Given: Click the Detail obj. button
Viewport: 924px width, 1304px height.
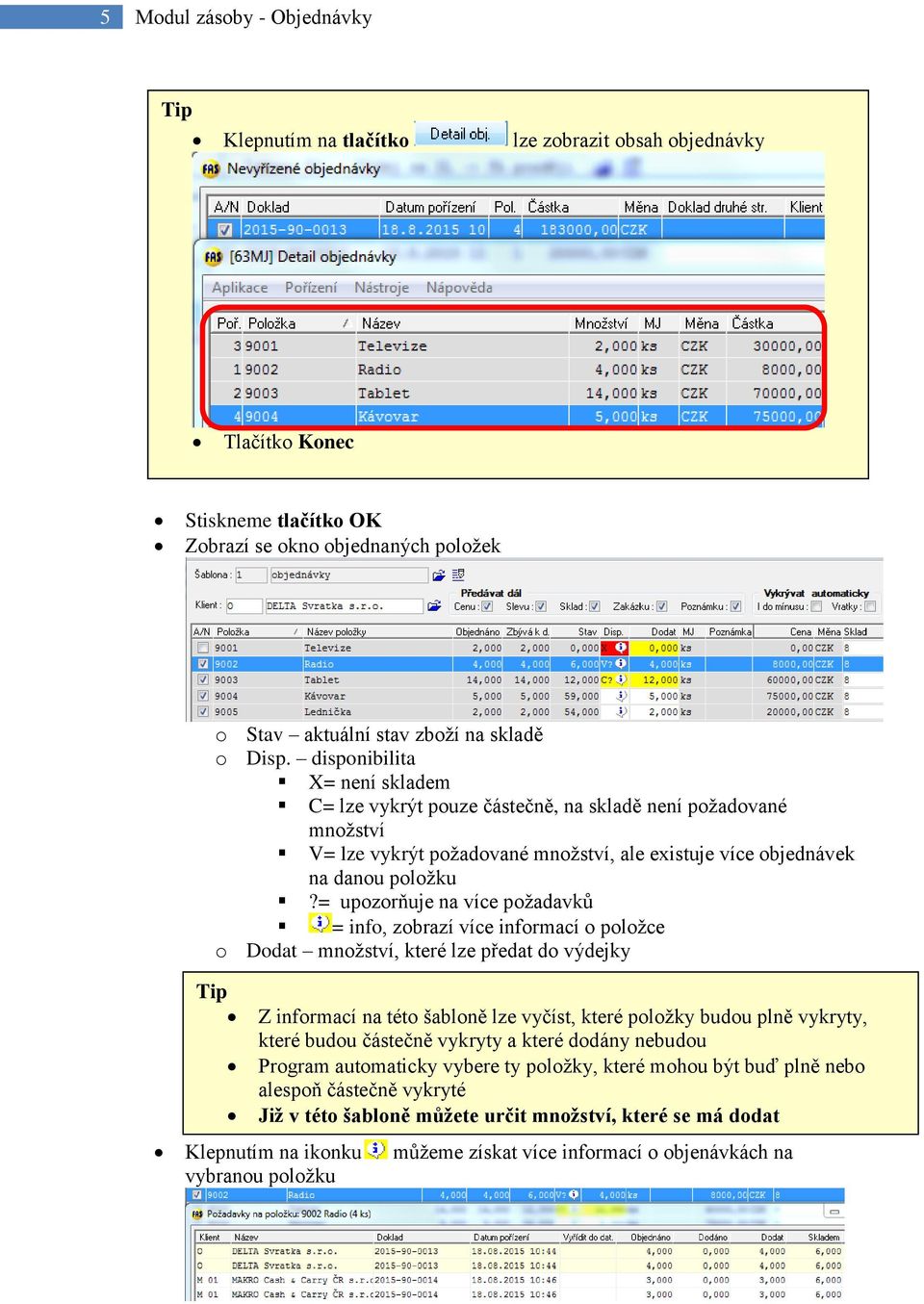Looking at the screenshot, I should 460,134.
